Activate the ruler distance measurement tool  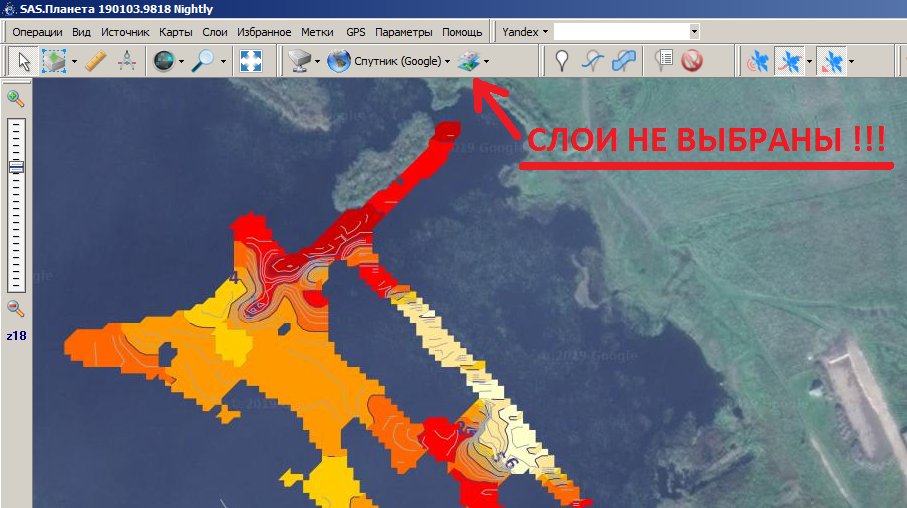tap(96, 62)
